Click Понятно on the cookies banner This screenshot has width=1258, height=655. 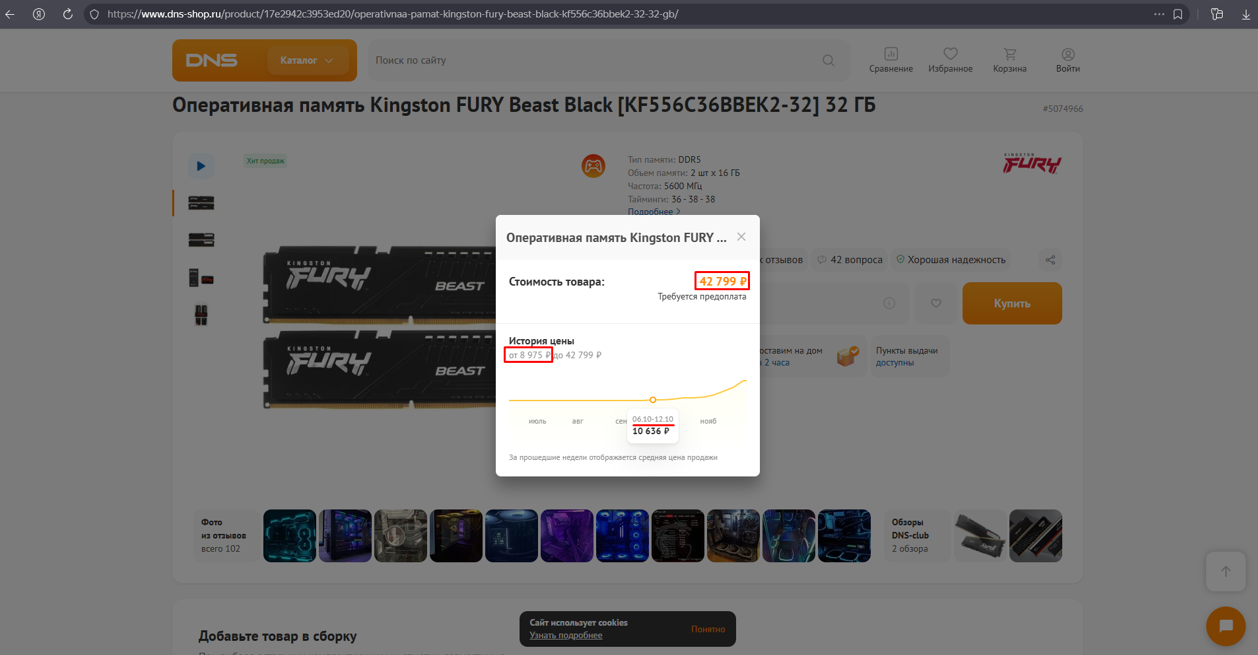pos(708,629)
